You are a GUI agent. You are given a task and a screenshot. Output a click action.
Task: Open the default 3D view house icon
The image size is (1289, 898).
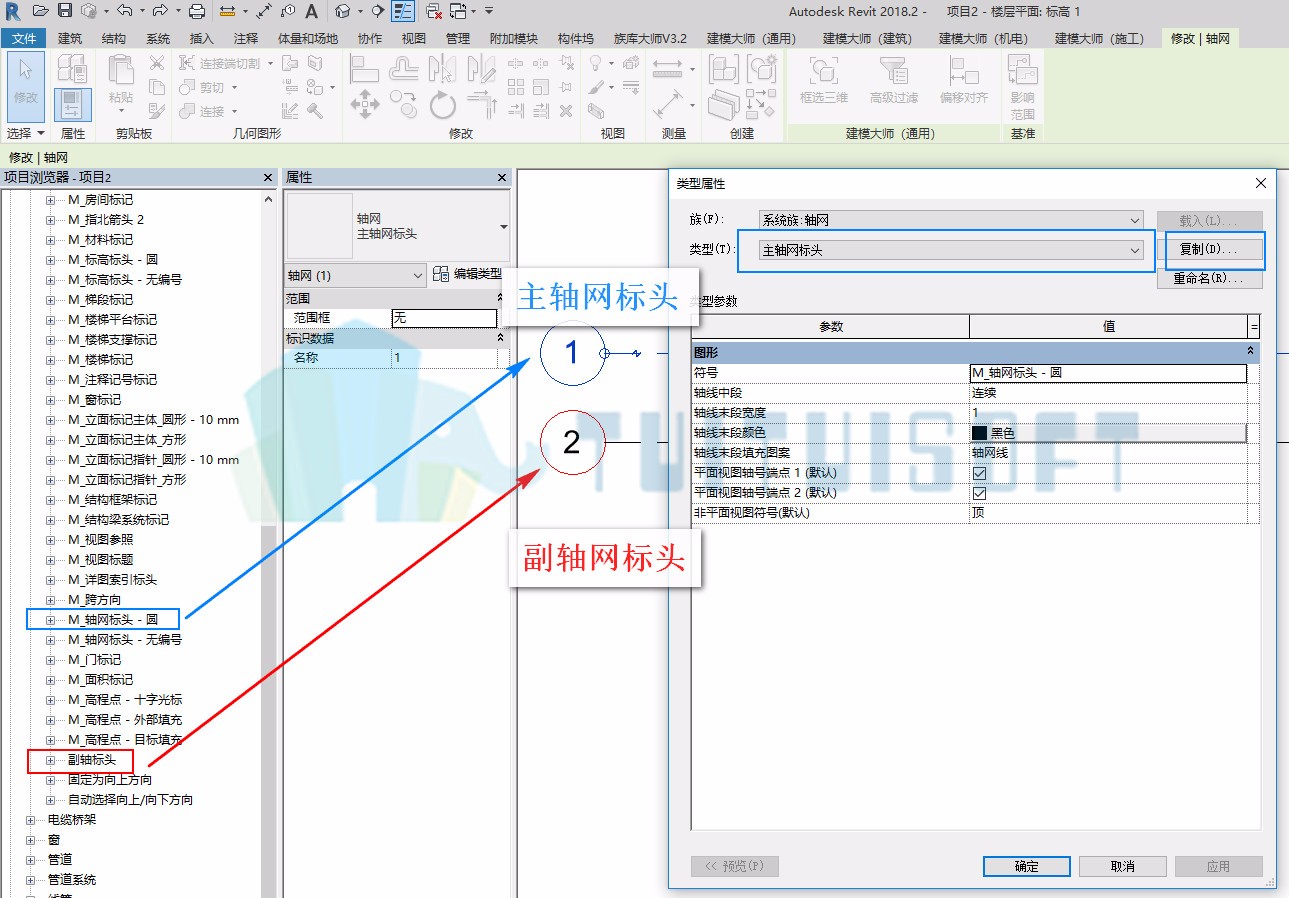(x=343, y=11)
